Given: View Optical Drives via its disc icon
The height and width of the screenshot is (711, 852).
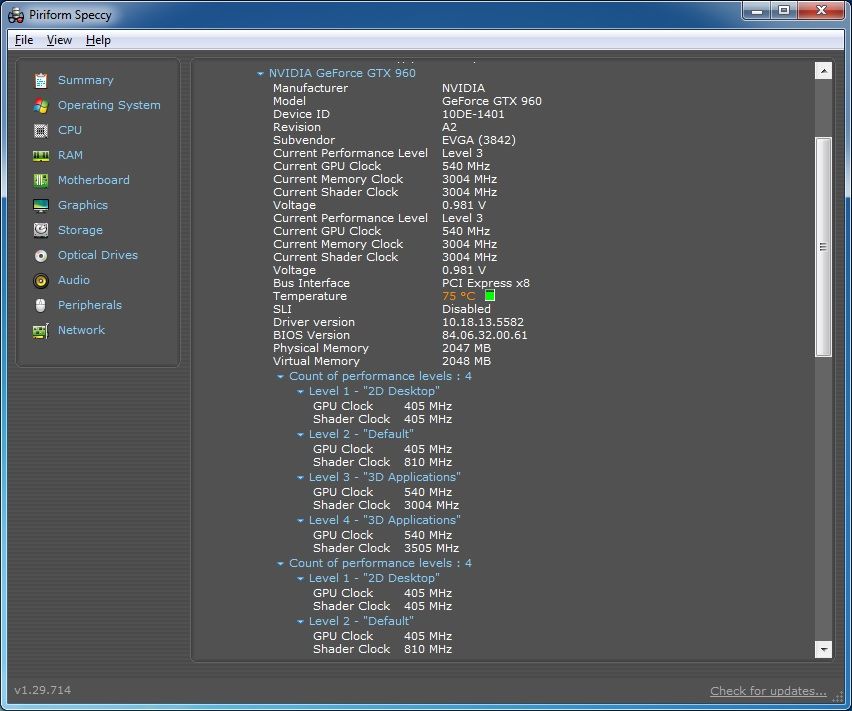Looking at the screenshot, I should click(x=41, y=255).
